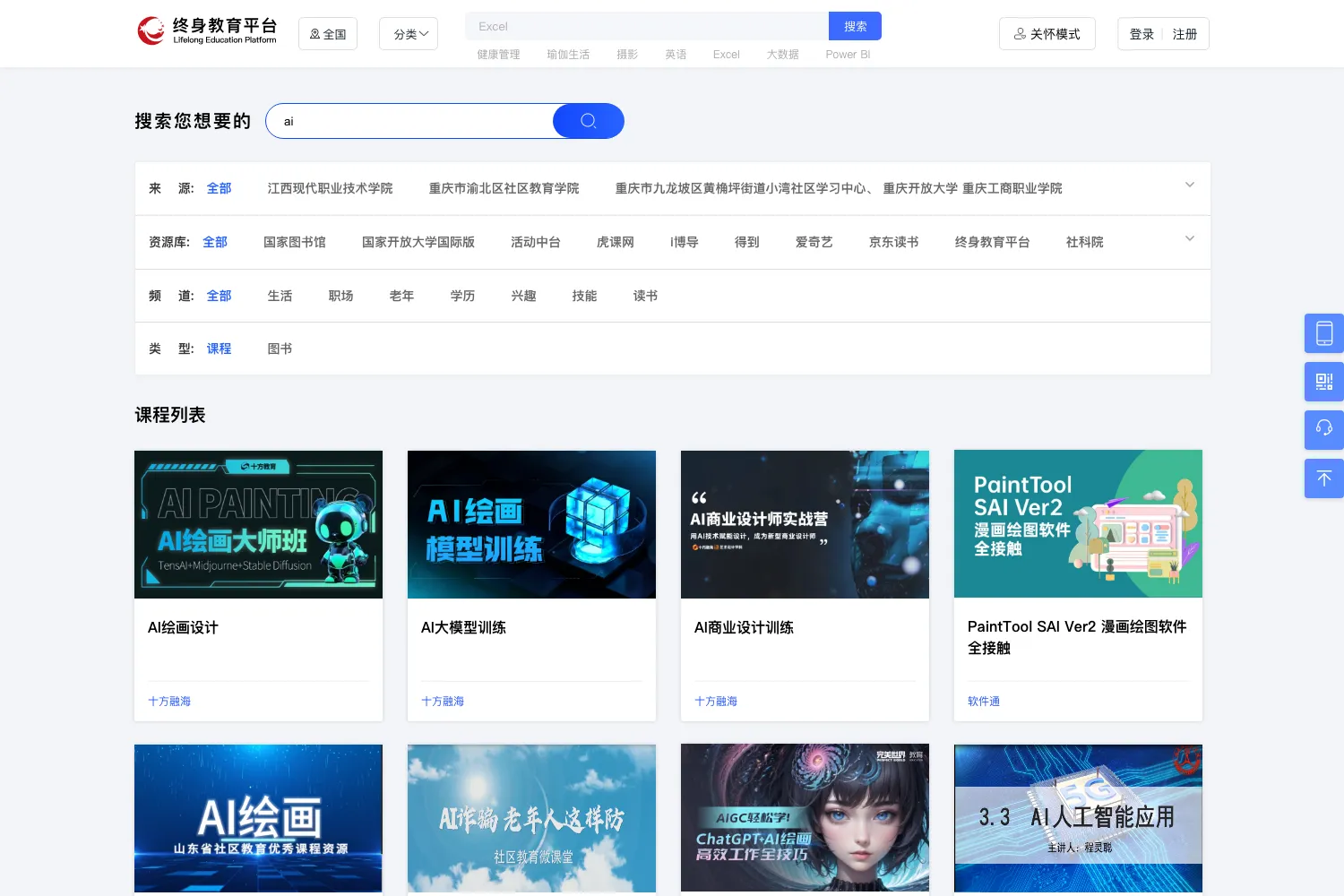The image size is (1344, 896).
Task: Select 全部 in the 资源库 row
Action: point(215,242)
